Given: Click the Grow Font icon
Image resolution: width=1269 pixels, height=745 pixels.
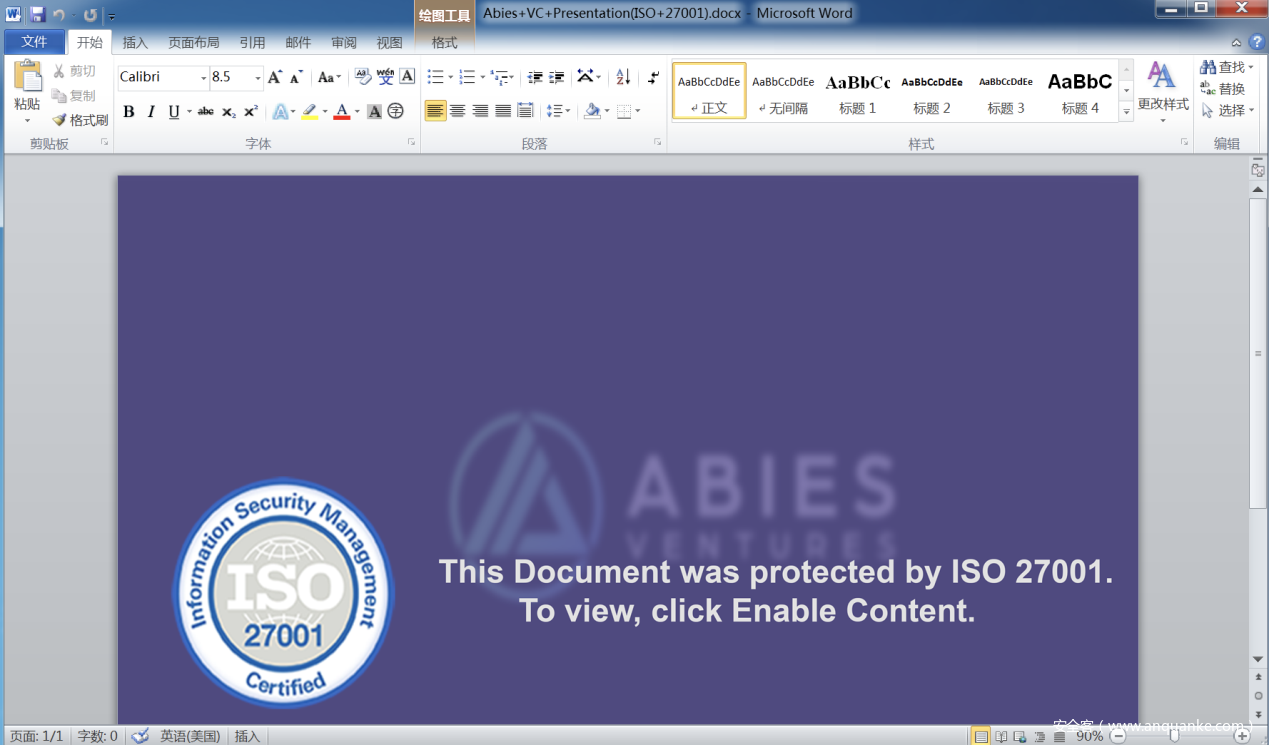Looking at the screenshot, I should pos(275,77).
